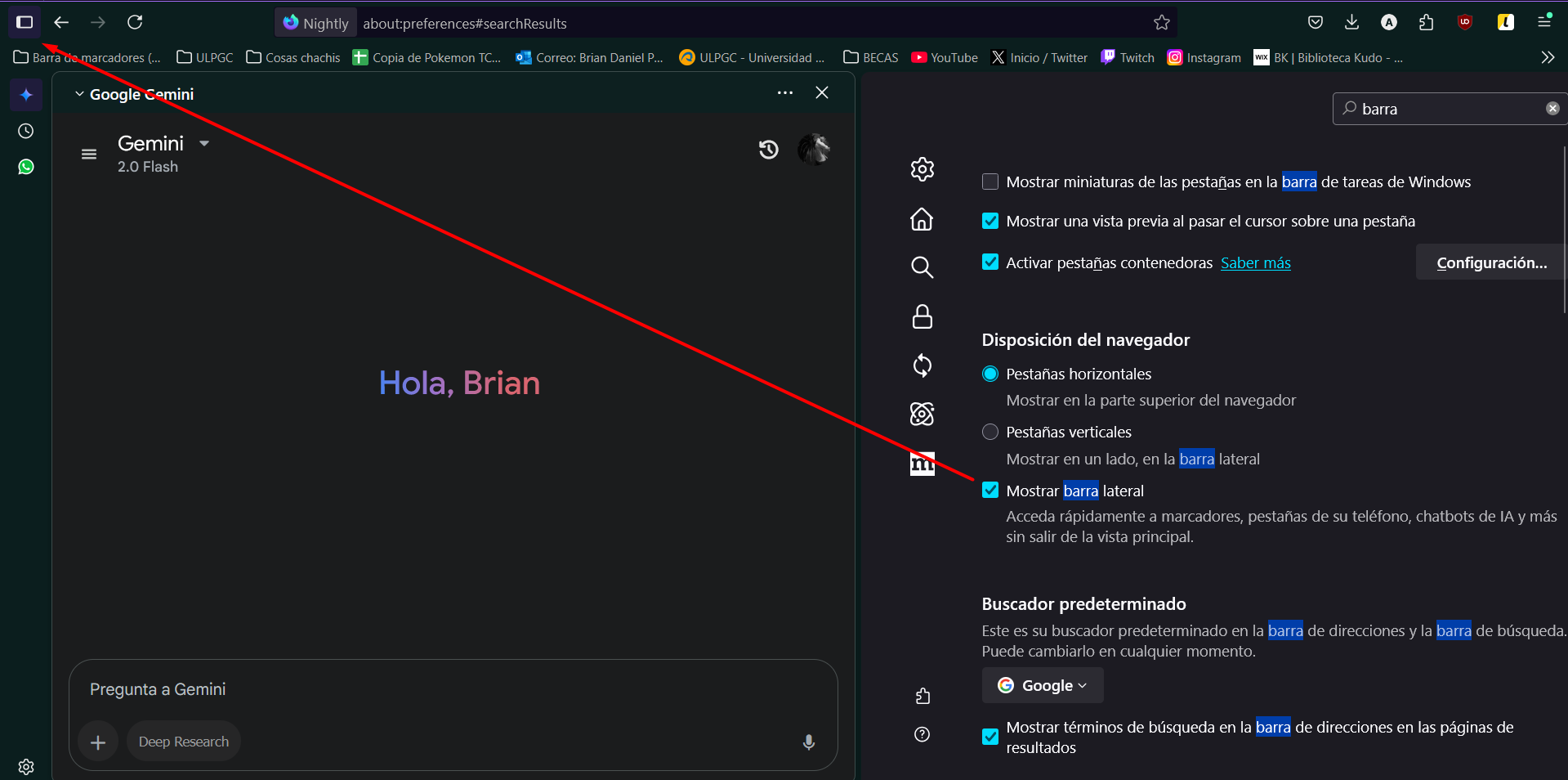Image resolution: width=1568 pixels, height=780 pixels.
Task: Open the Privacy & Security lock category
Action: [x=922, y=316]
